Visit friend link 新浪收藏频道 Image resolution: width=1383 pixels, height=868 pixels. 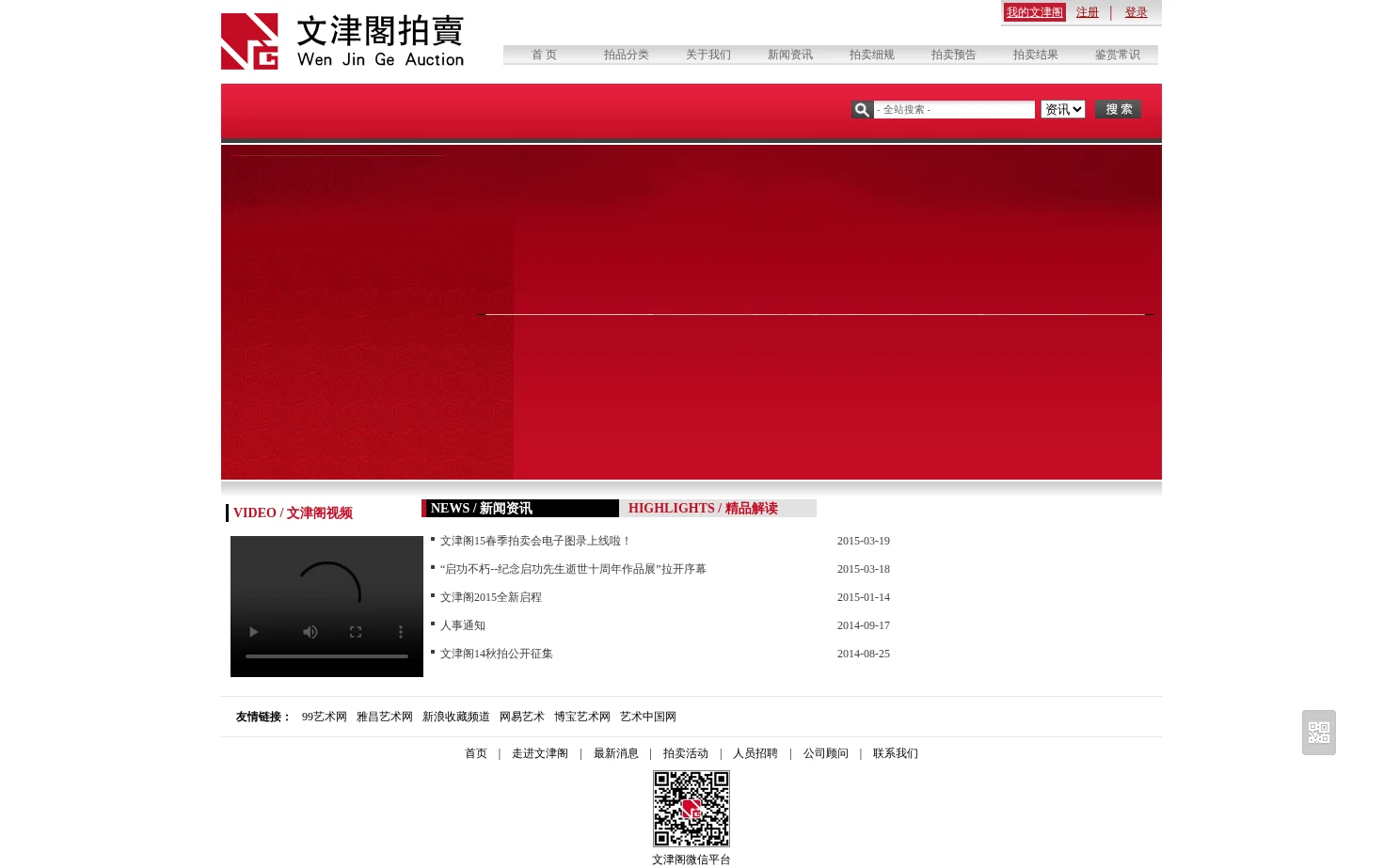[456, 717]
